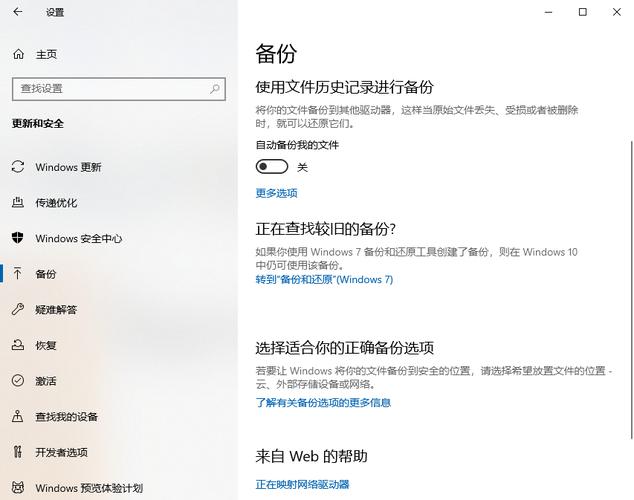Screen dimensions: 634x500
Task: Maximize the 设置 window
Action: pos(583,12)
